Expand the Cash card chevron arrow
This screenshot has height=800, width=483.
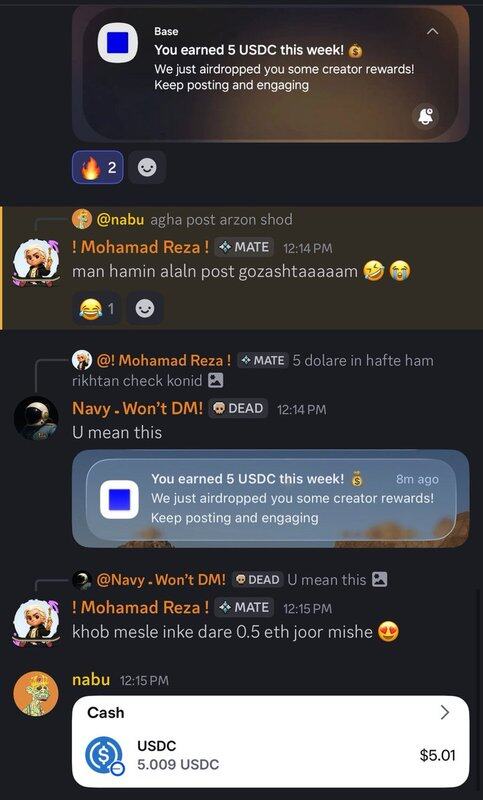445,712
